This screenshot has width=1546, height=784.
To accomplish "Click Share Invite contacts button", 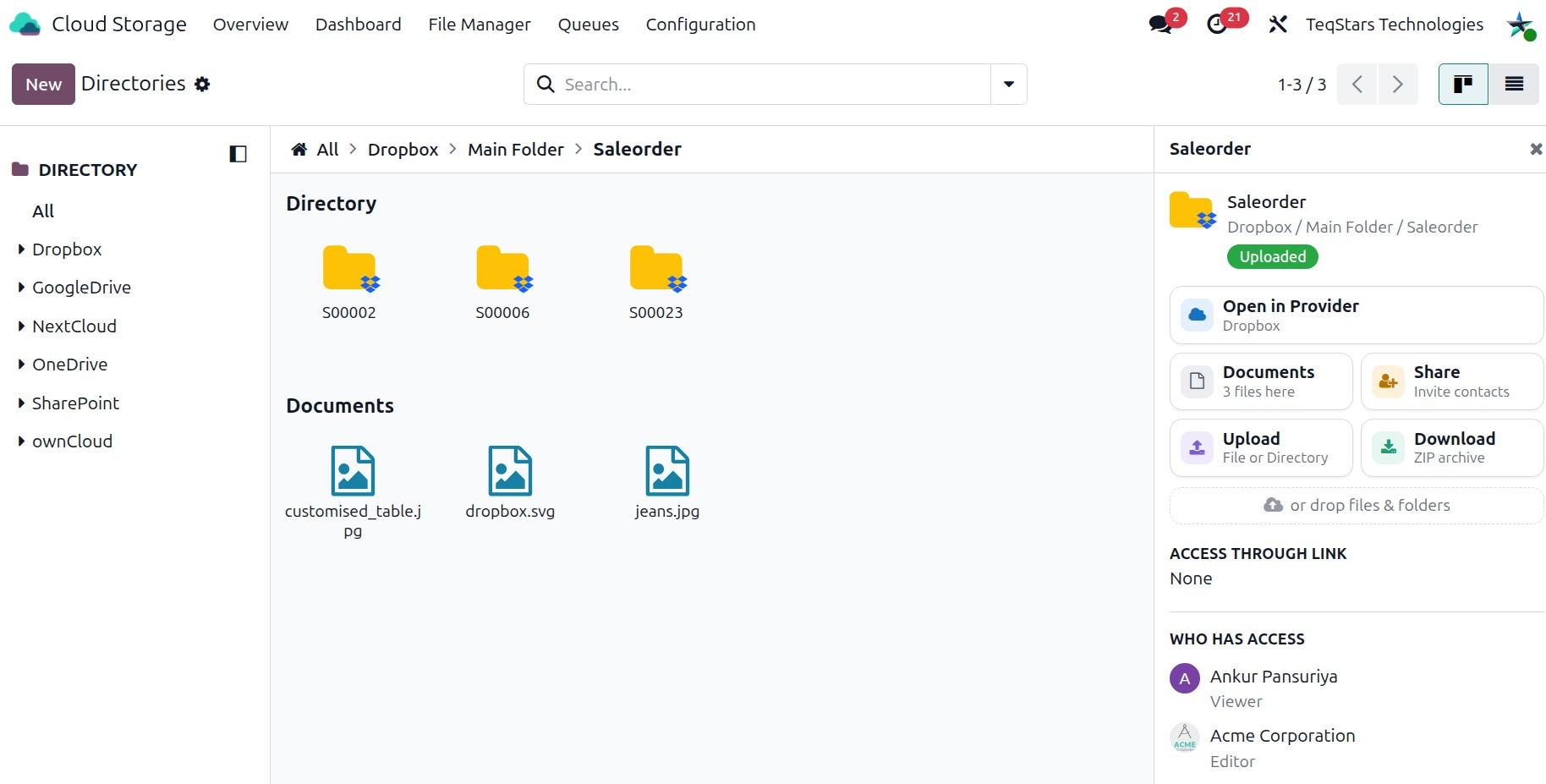I will pos(1452,381).
